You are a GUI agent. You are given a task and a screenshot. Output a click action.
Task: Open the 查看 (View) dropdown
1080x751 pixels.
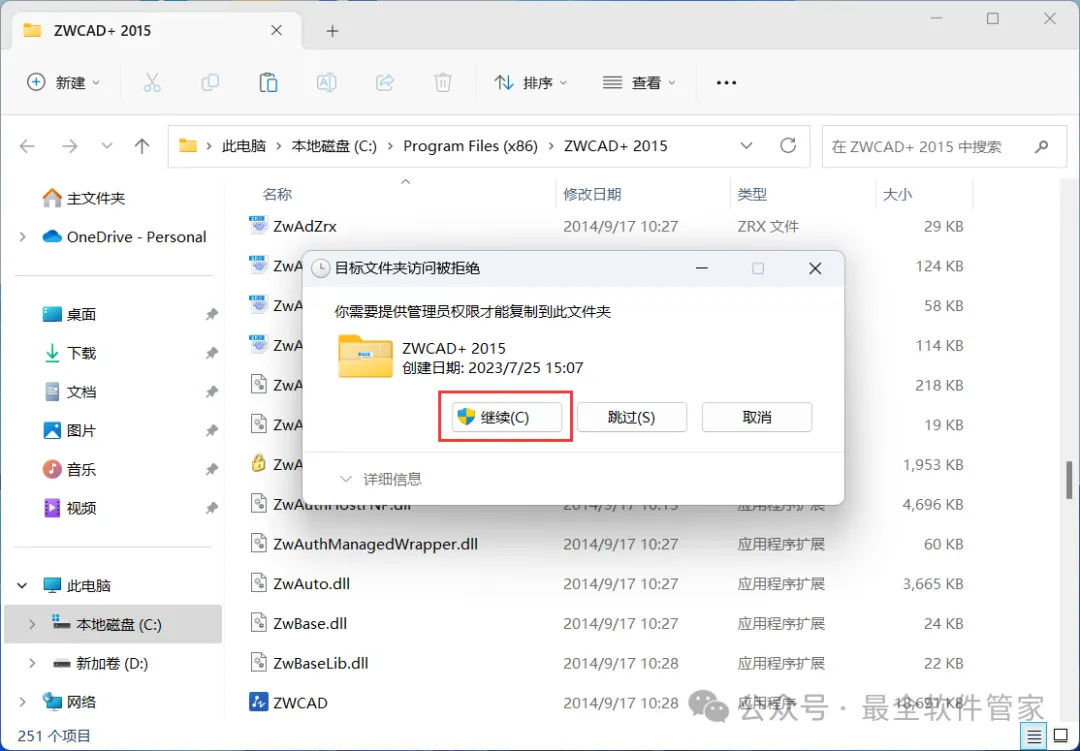(x=640, y=83)
